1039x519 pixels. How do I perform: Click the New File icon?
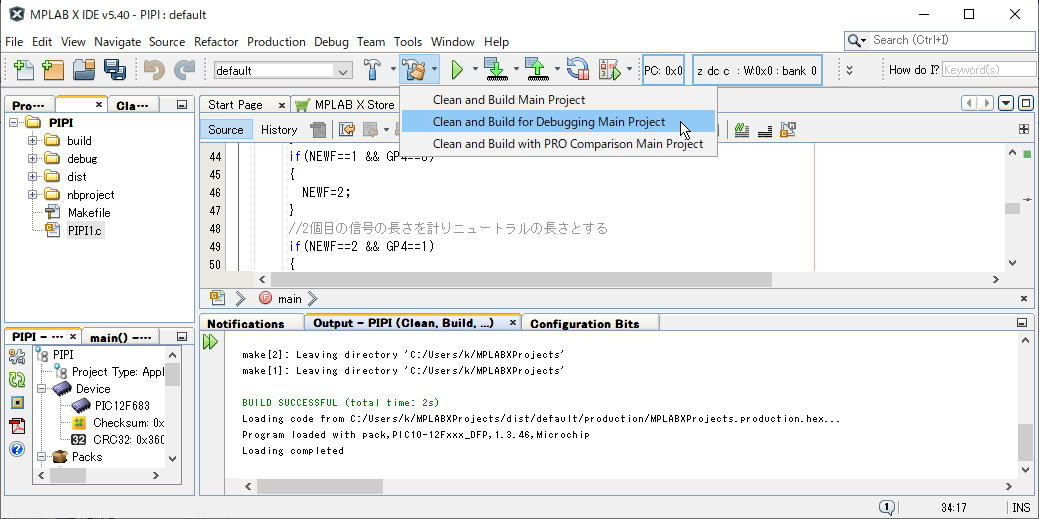click(x=25, y=70)
